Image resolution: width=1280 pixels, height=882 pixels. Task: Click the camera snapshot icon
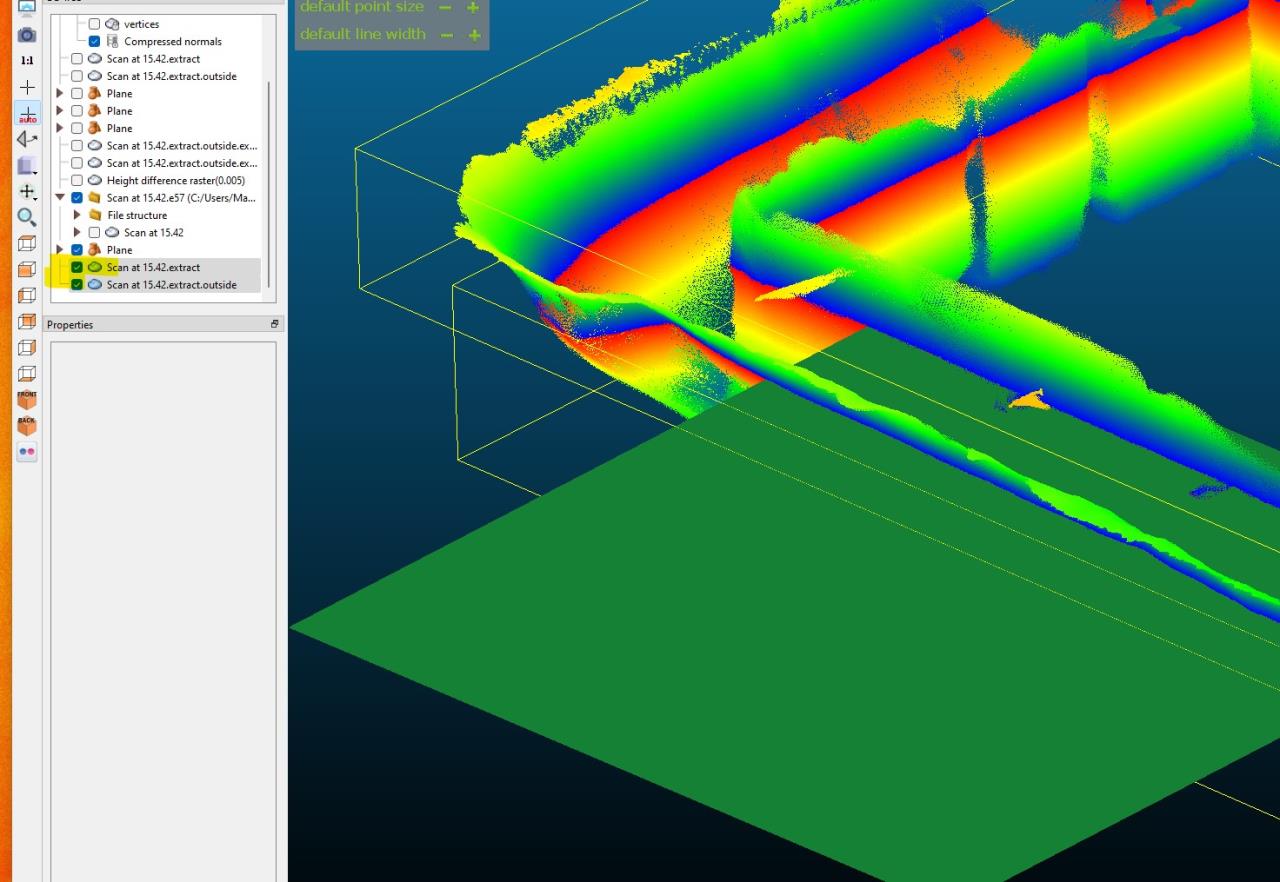(27, 35)
